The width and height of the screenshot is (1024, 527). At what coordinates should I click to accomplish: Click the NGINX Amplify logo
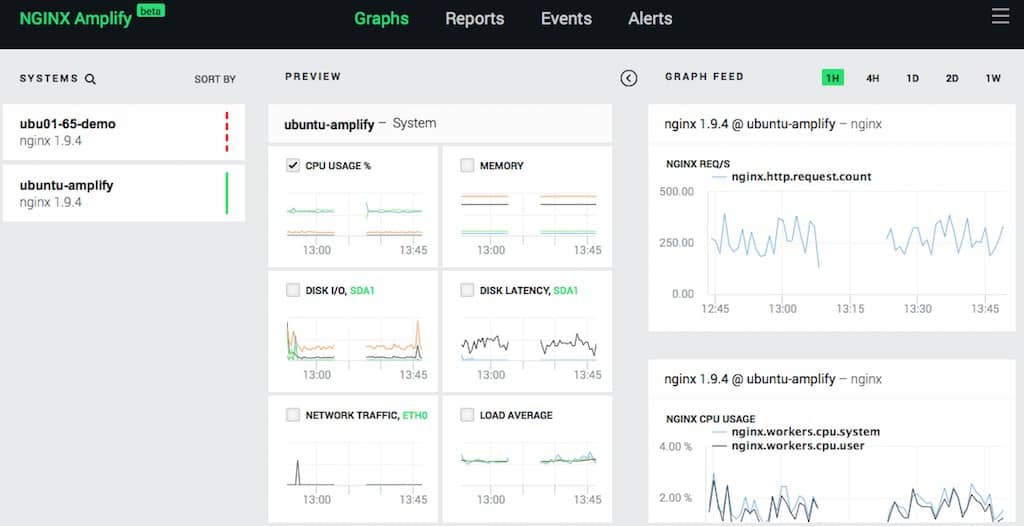coord(76,18)
